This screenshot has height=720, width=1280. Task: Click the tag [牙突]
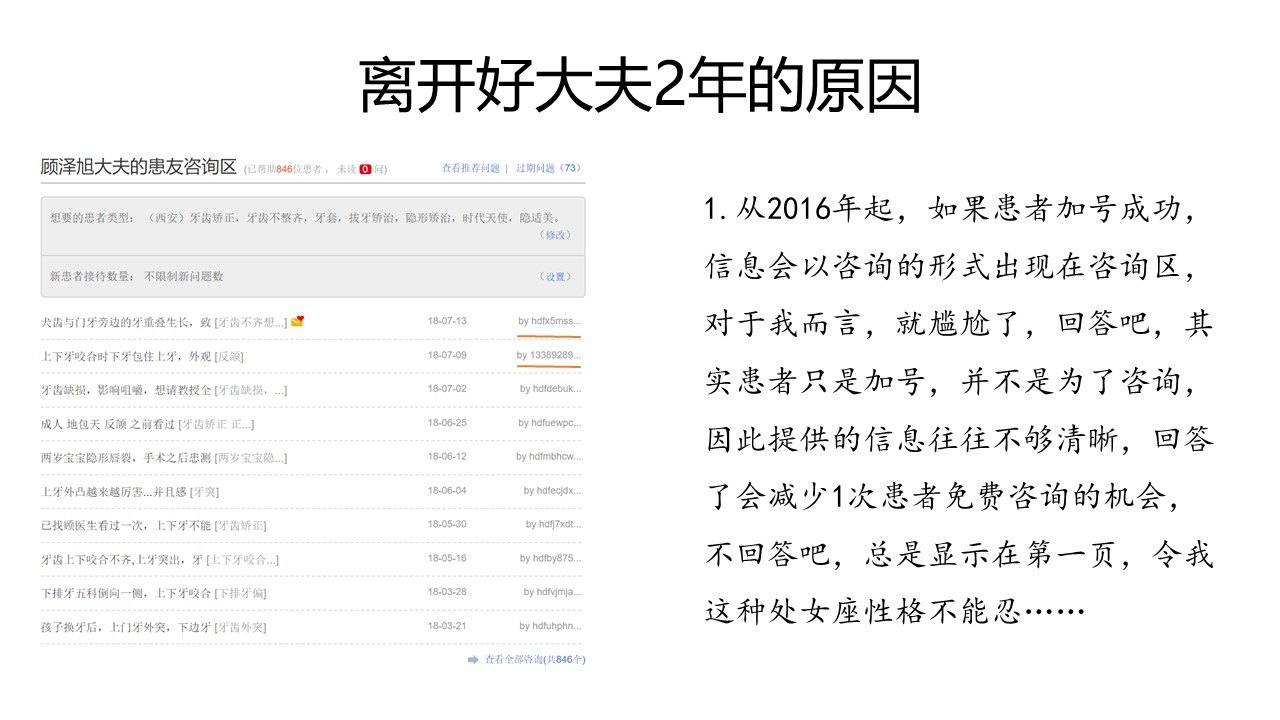pyautogui.click(x=205, y=491)
